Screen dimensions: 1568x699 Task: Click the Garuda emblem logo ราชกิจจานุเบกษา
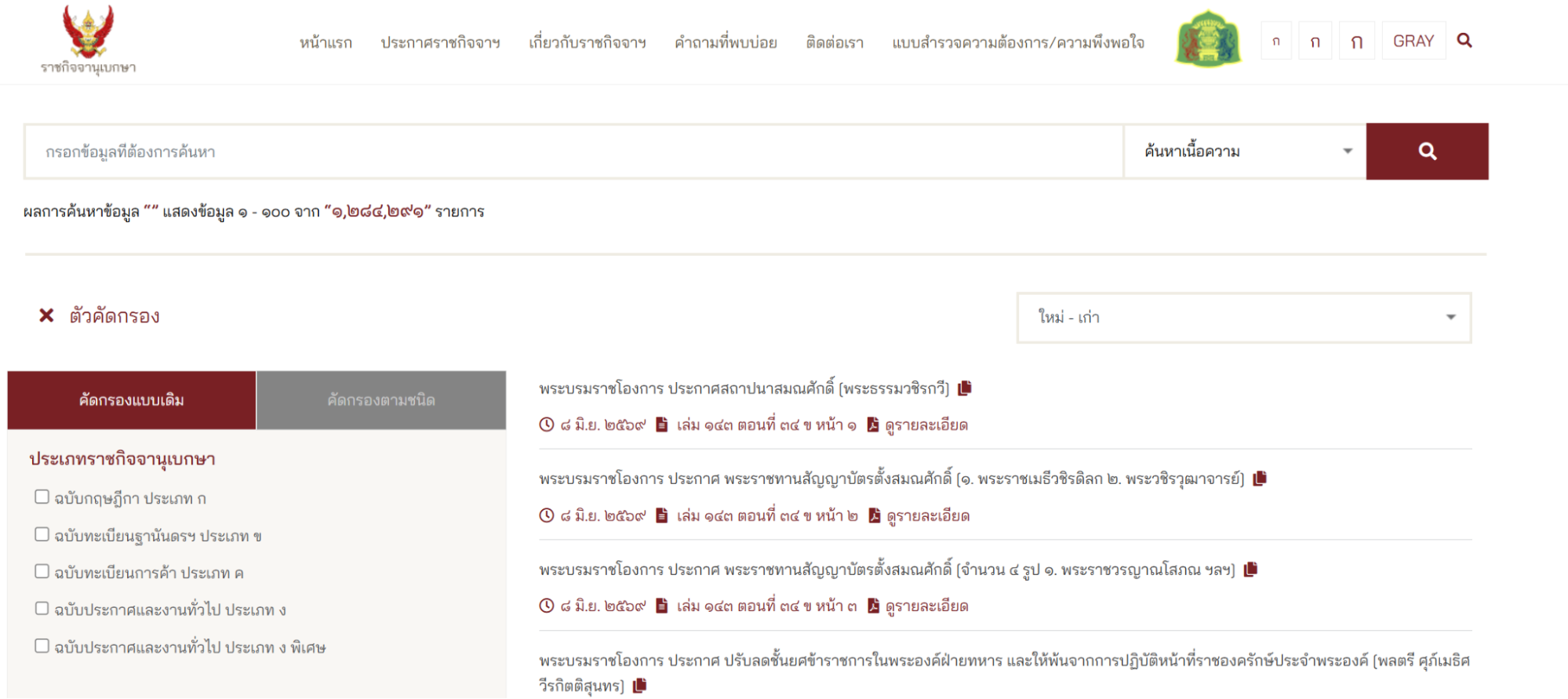point(89,39)
